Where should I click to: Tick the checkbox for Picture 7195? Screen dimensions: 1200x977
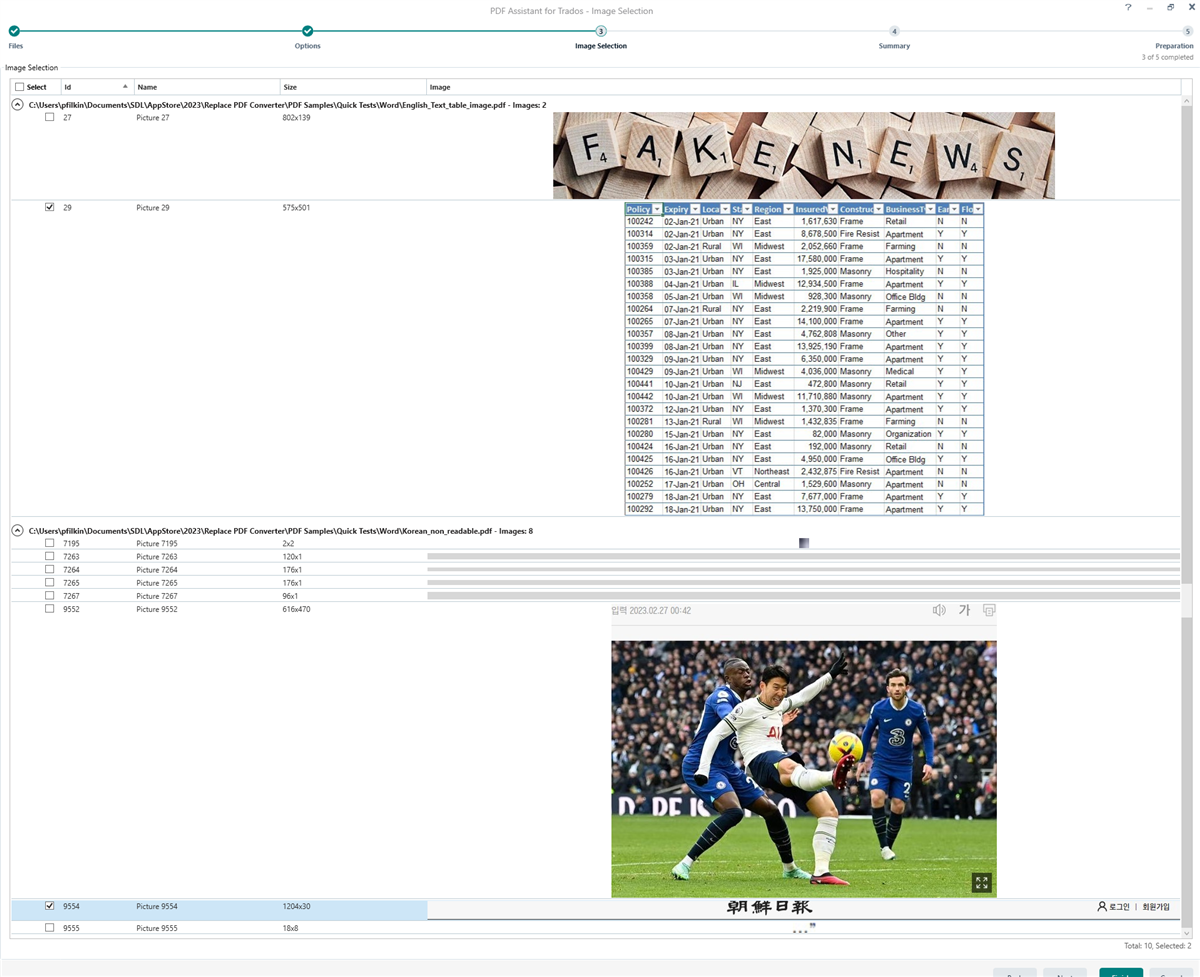click(x=50, y=543)
